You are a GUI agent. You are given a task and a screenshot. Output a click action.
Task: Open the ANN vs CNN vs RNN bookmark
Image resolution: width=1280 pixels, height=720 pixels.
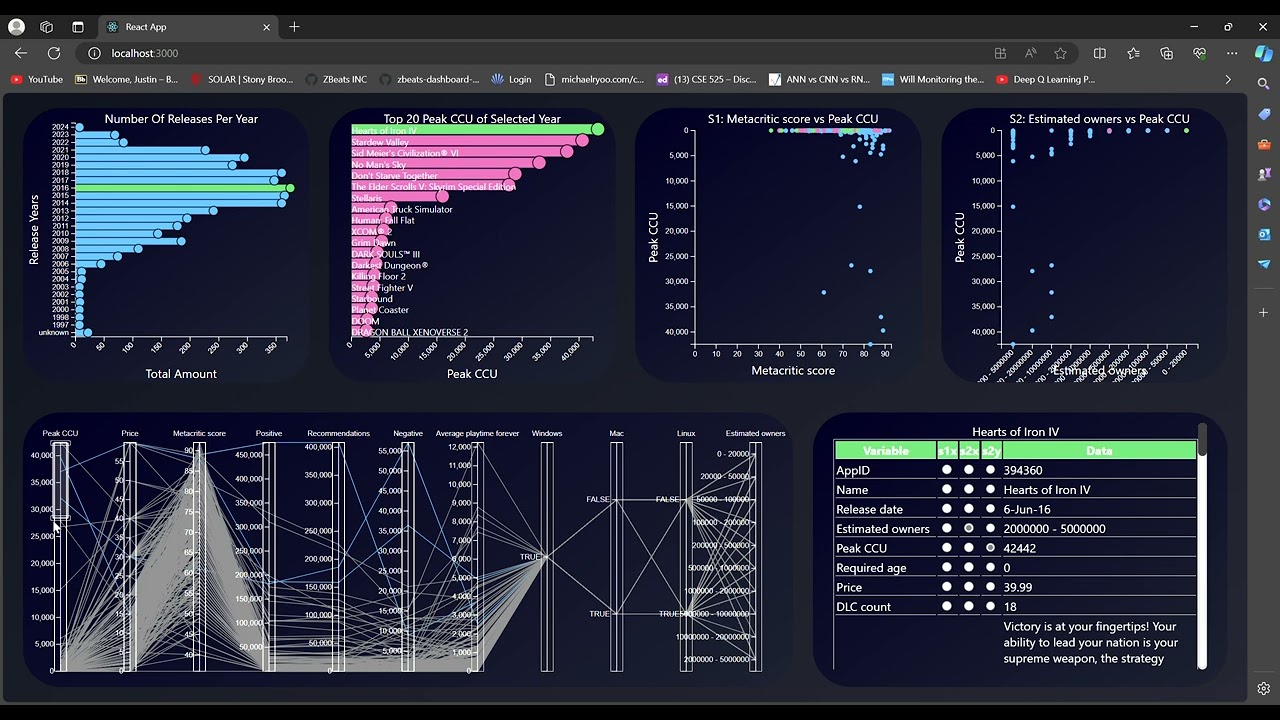click(820, 79)
